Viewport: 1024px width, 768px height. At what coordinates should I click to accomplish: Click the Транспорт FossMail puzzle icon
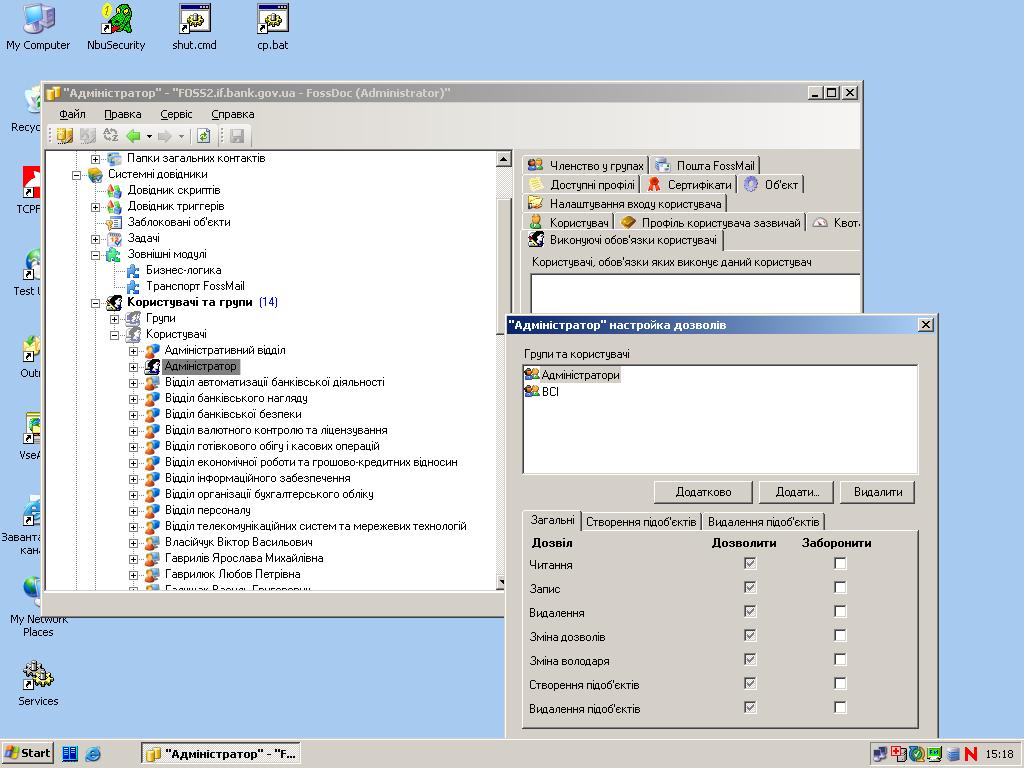133,287
